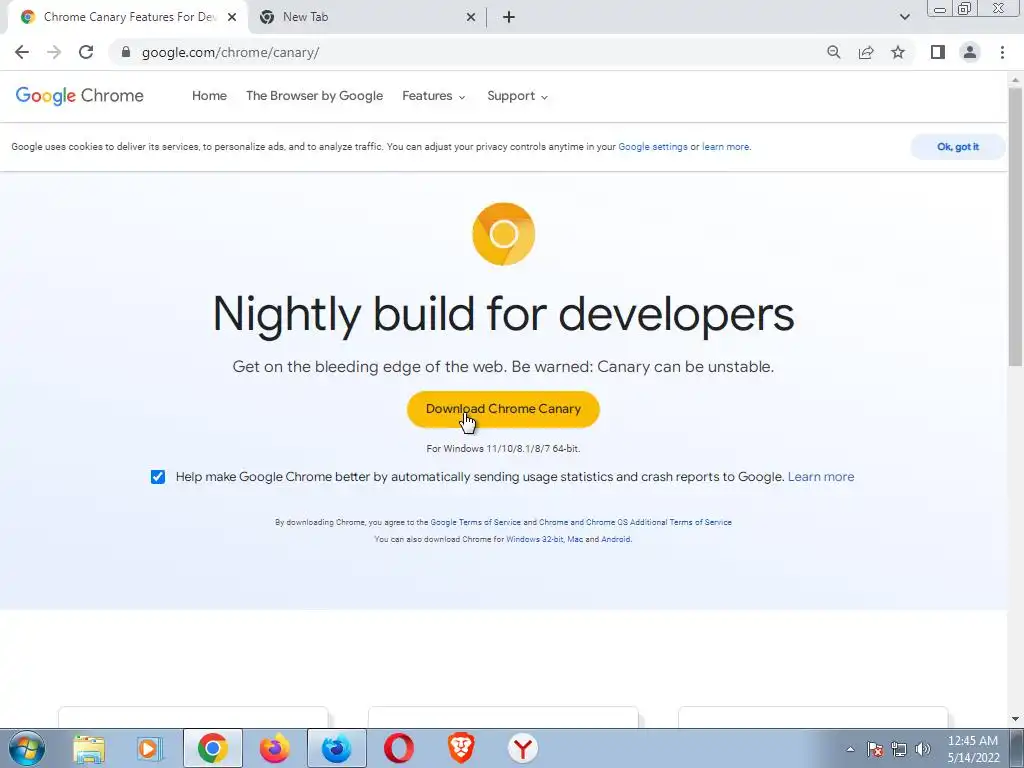Viewport: 1024px width, 768px height.
Task: Open The Browser by Google page
Action: [x=314, y=96]
